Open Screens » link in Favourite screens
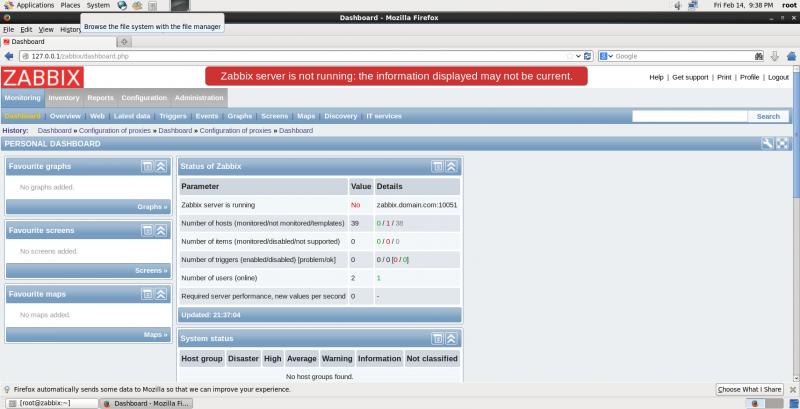800x409 pixels. click(x=151, y=271)
